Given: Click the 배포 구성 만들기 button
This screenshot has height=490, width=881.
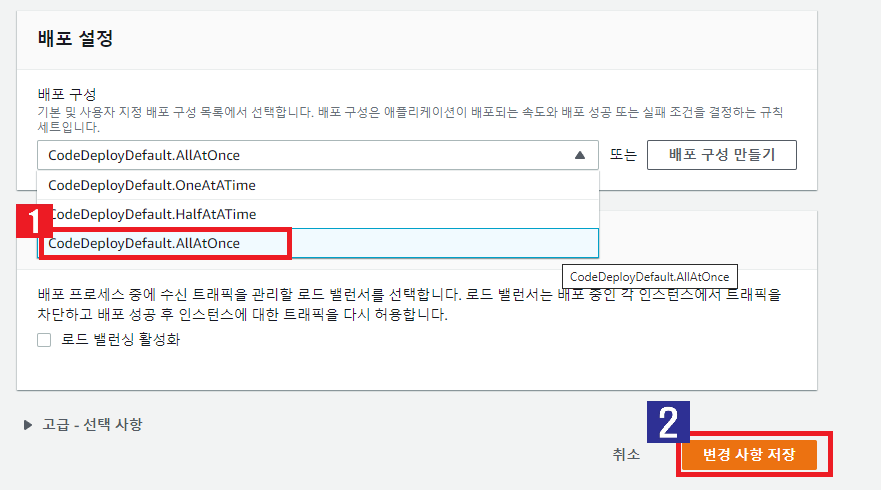Looking at the screenshot, I should coord(721,155).
